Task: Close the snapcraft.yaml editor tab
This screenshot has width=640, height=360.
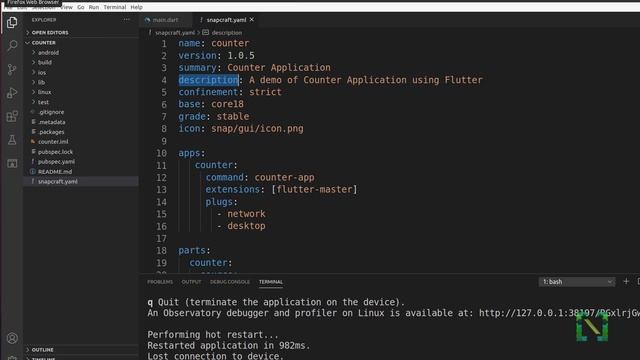Action: [x=252, y=19]
